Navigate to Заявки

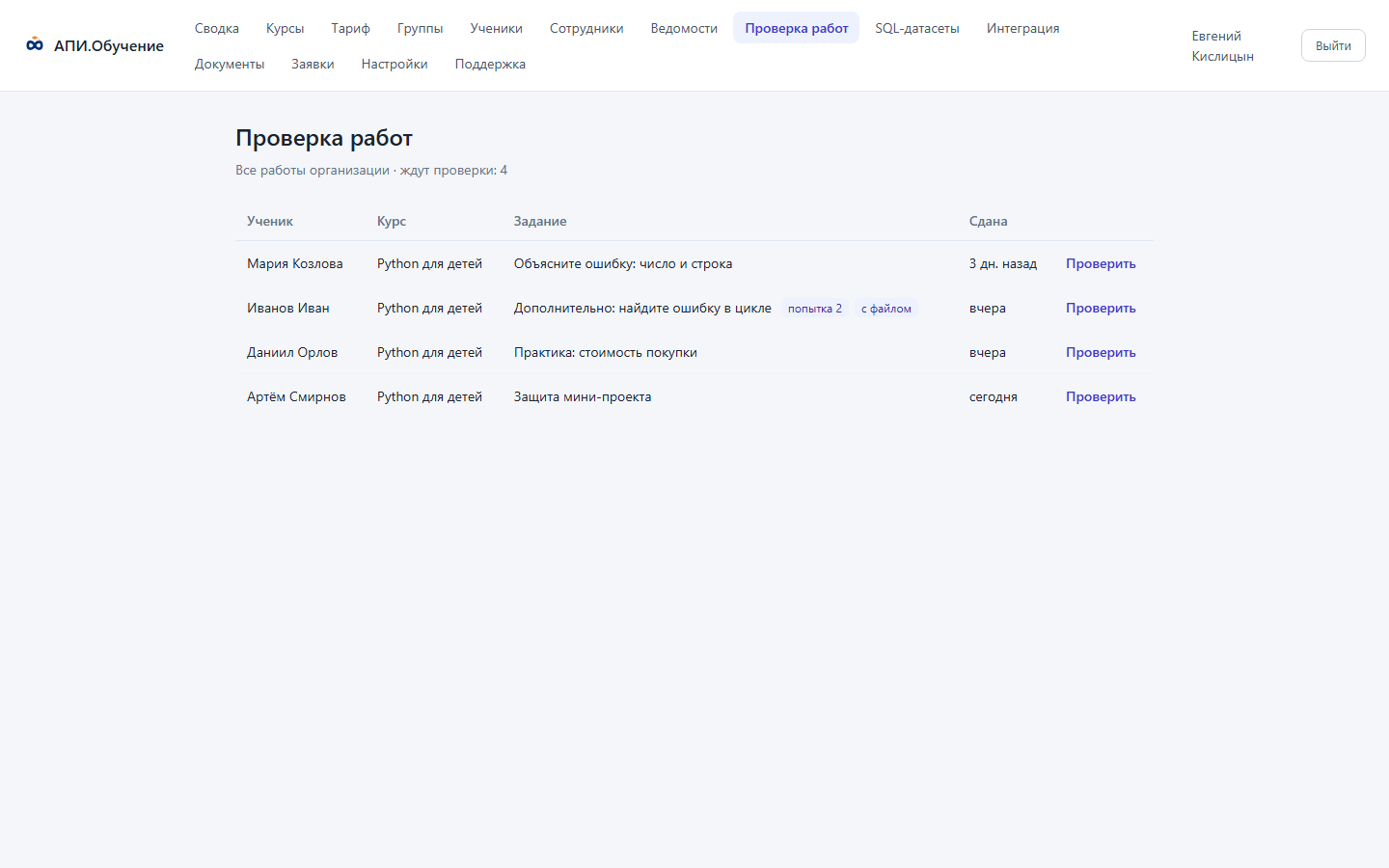(313, 64)
